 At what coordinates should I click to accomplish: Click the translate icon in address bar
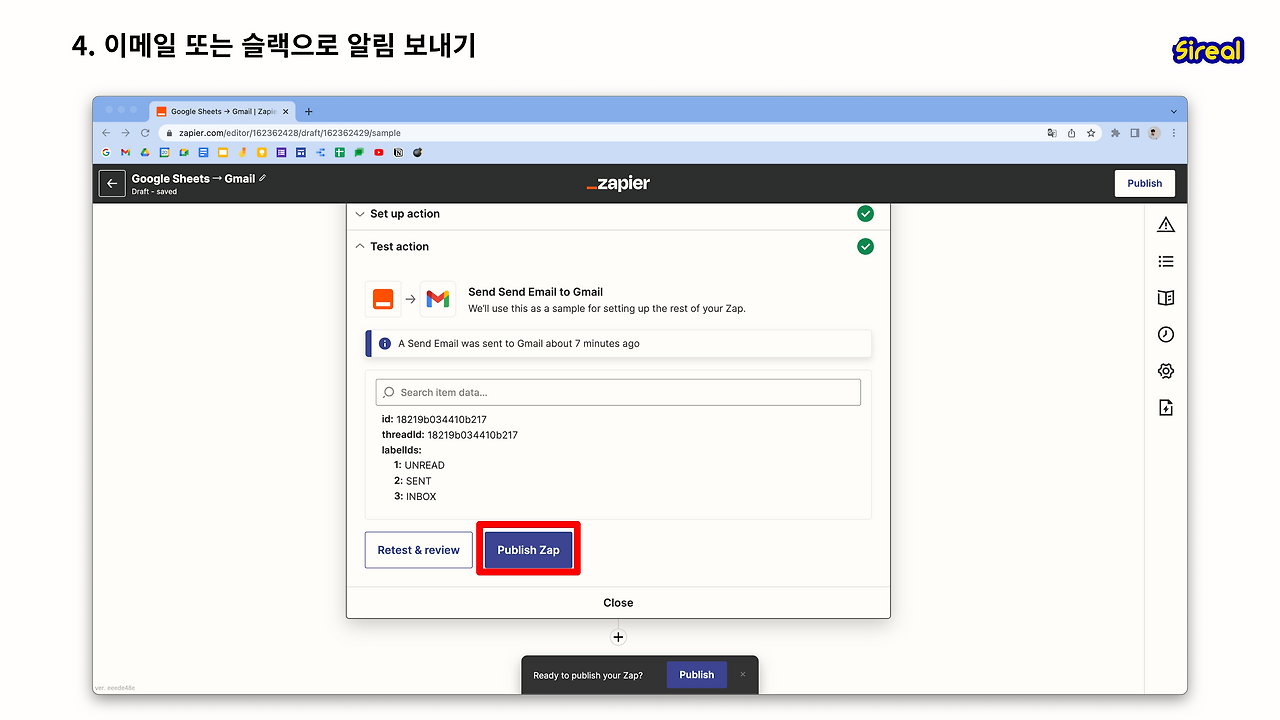(1052, 133)
